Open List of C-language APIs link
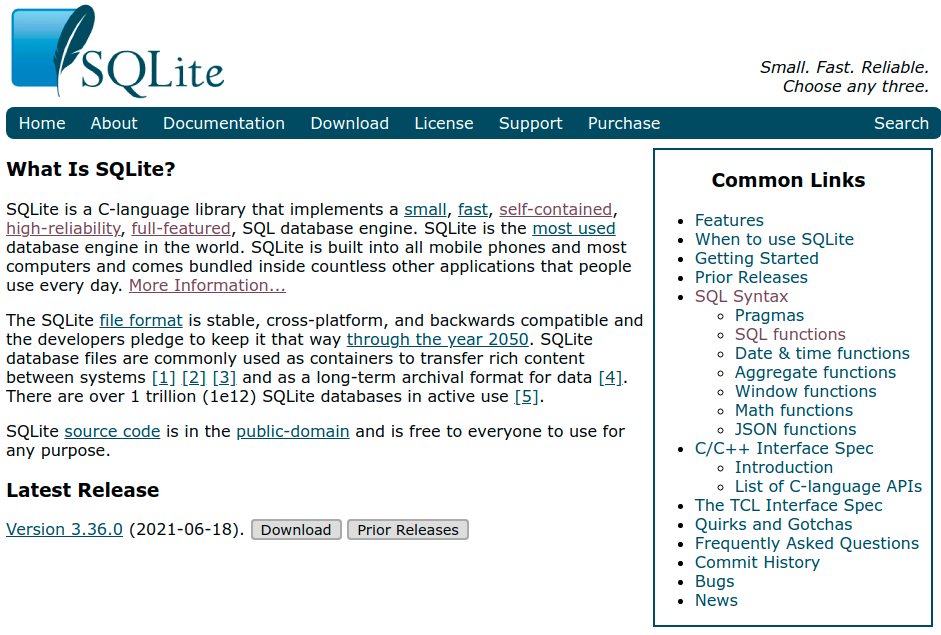Image resolution: width=941 pixels, height=635 pixels. [828, 487]
